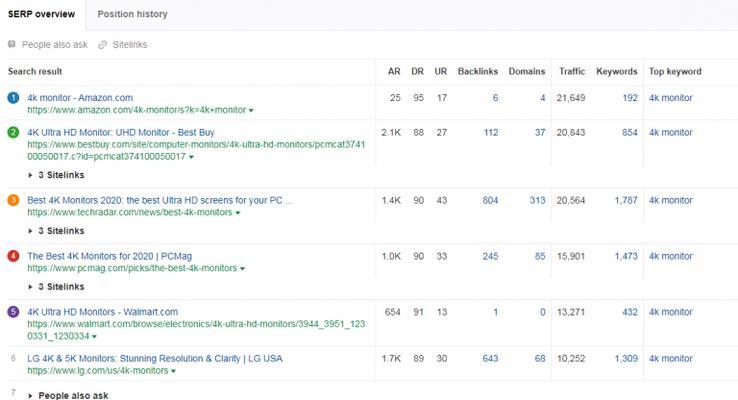Open the Best Buy 4K Ultra HD Monitor result
Image resolution: width=738 pixels, height=400 pixels.
pyautogui.click(x=121, y=133)
